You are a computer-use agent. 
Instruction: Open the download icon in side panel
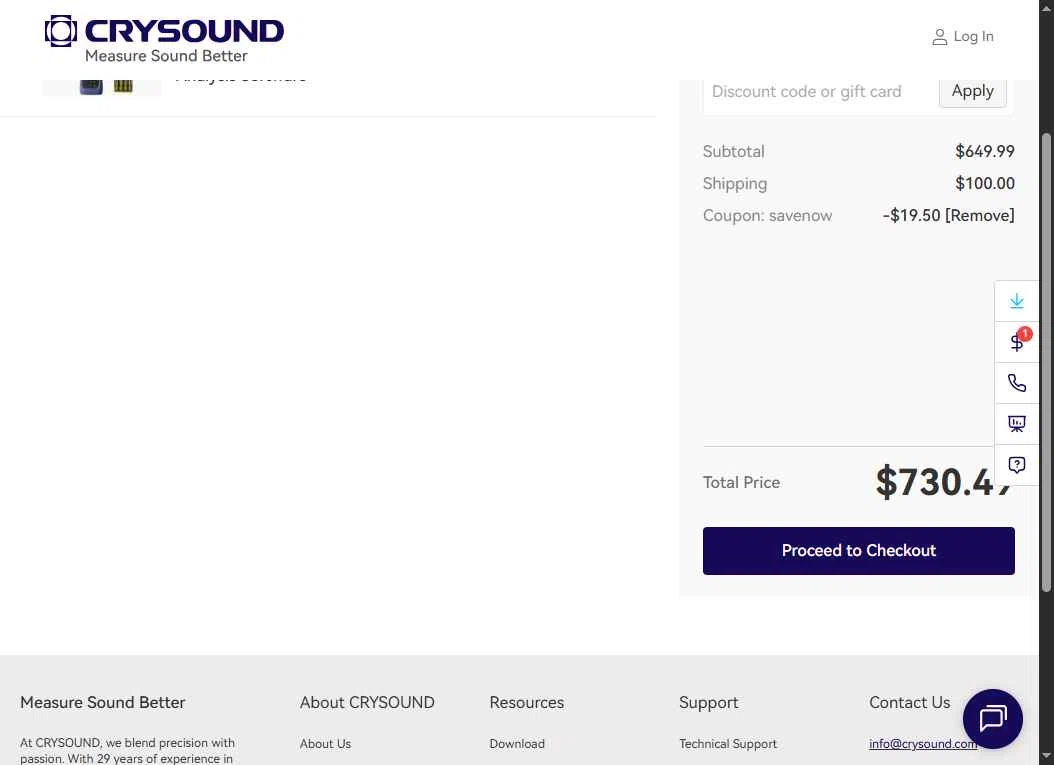[x=1016, y=301]
